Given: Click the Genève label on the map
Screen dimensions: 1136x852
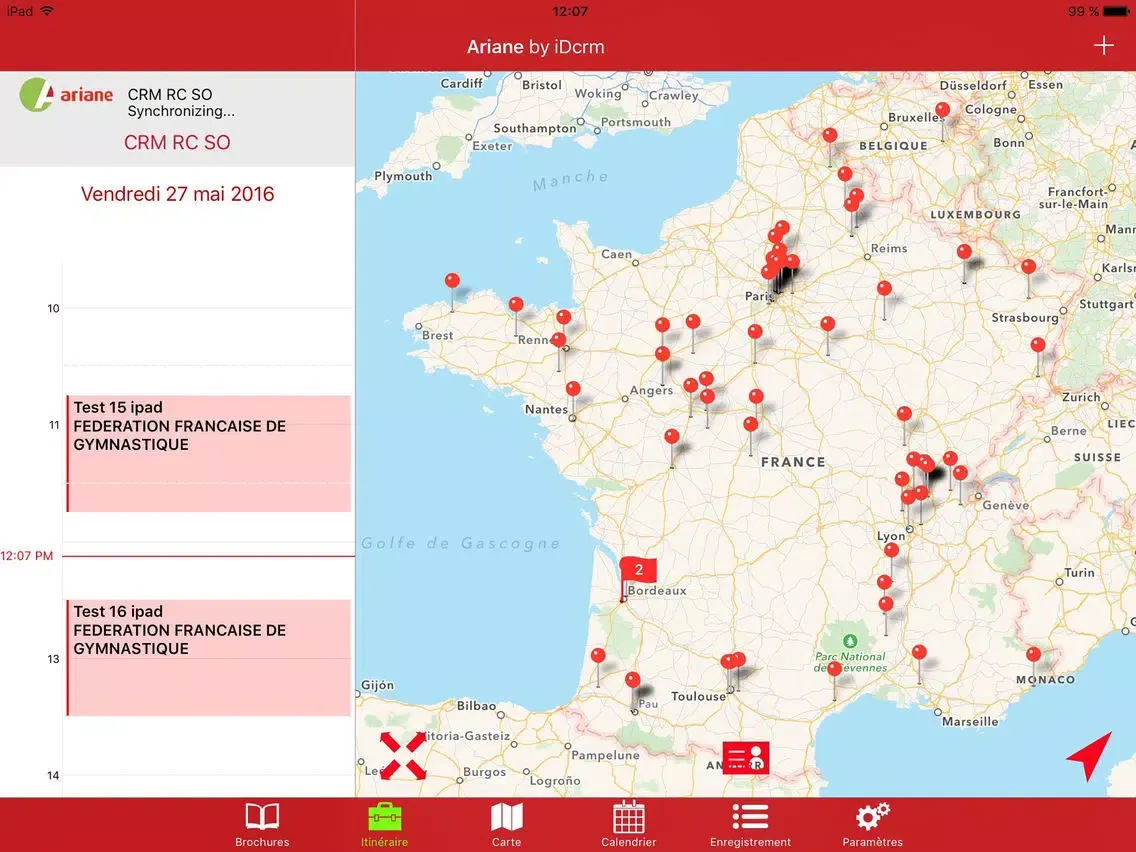Looking at the screenshot, I should click(x=1006, y=505).
